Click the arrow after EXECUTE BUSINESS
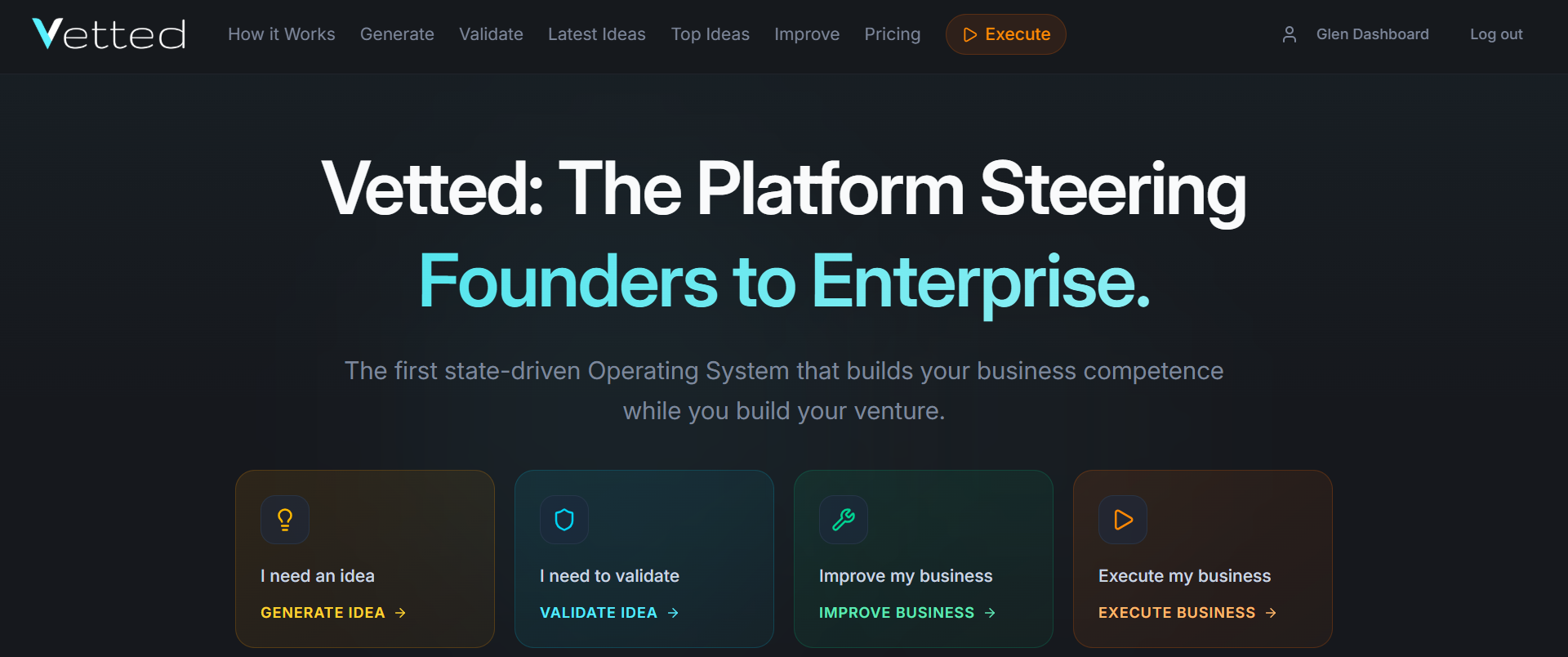1568x657 pixels. pos(1272,613)
